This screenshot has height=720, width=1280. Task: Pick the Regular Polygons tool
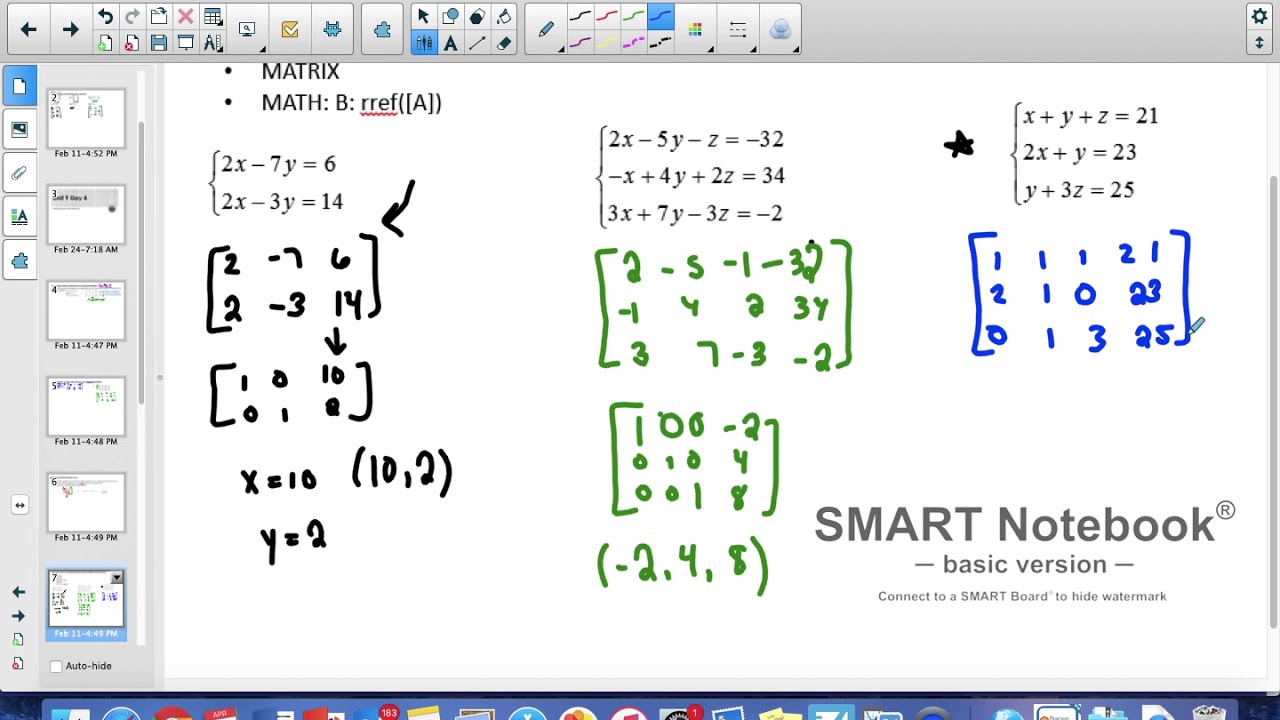478,17
